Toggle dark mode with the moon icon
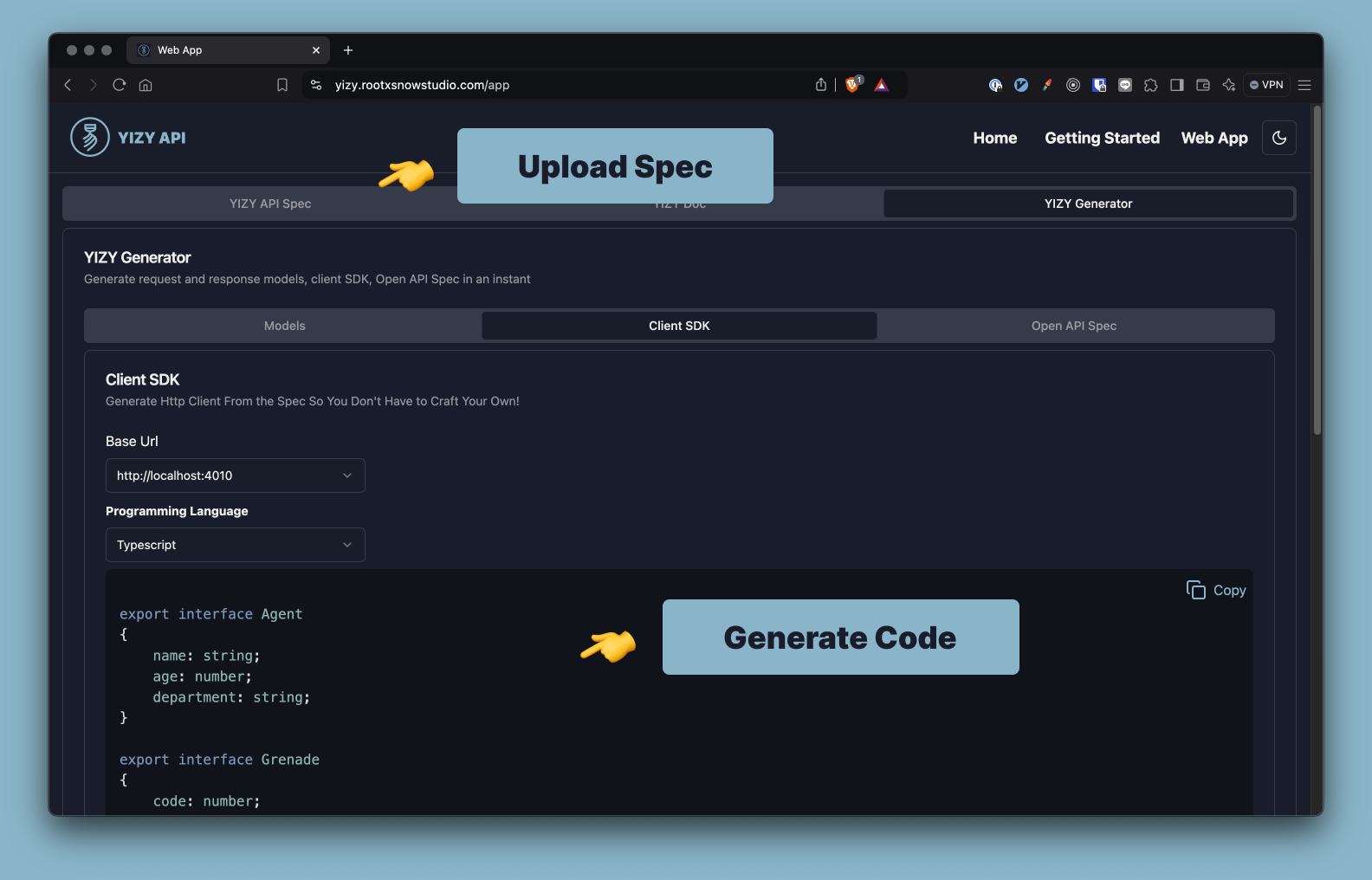1372x880 pixels. pyautogui.click(x=1279, y=138)
